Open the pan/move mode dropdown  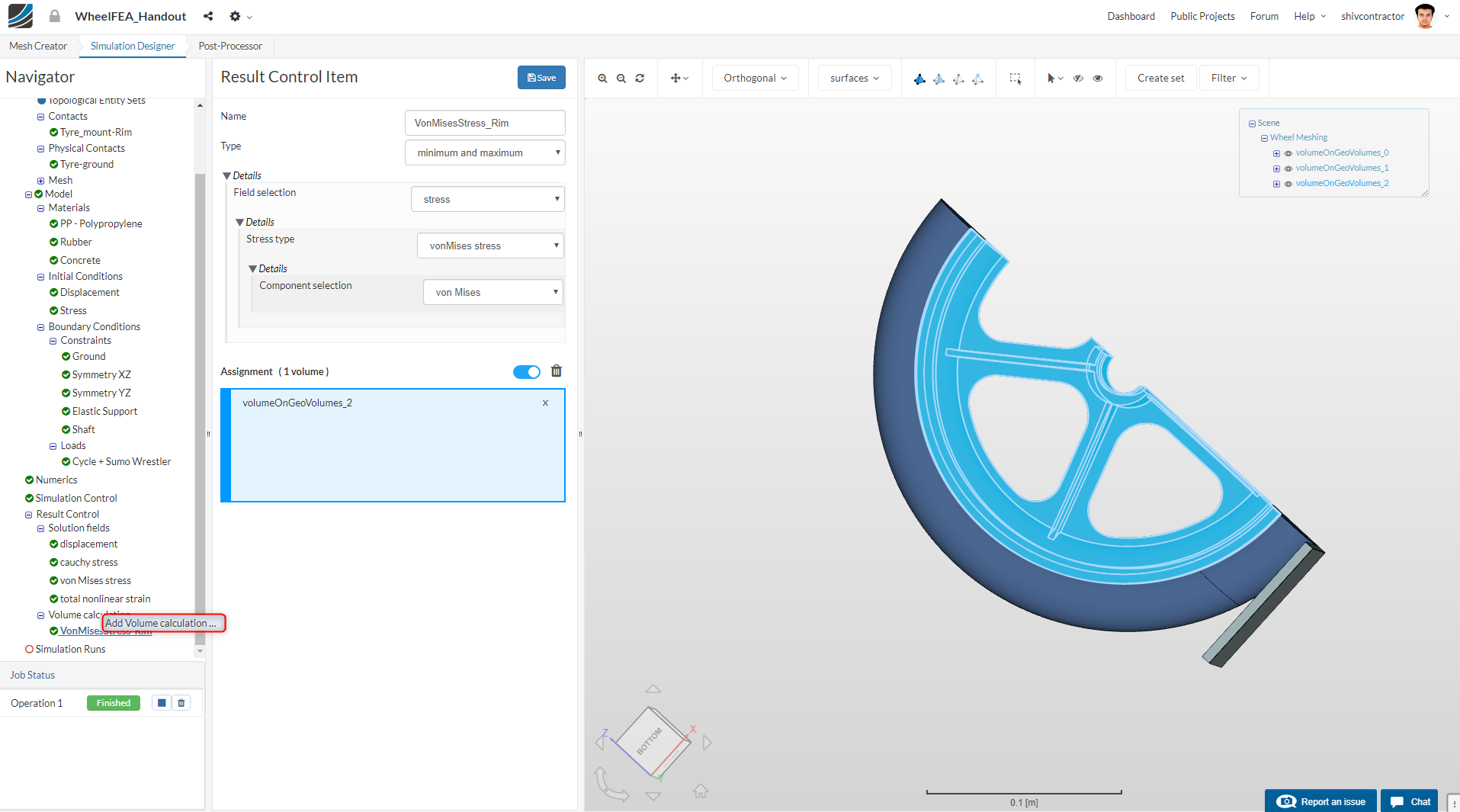[x=679, y=78]
